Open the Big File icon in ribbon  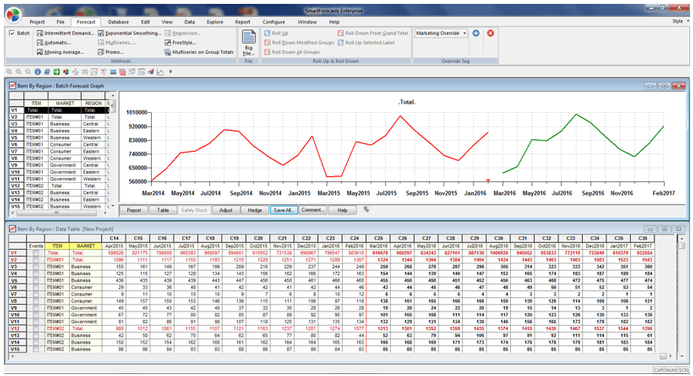pyautogui.click(x=248, y=43)
